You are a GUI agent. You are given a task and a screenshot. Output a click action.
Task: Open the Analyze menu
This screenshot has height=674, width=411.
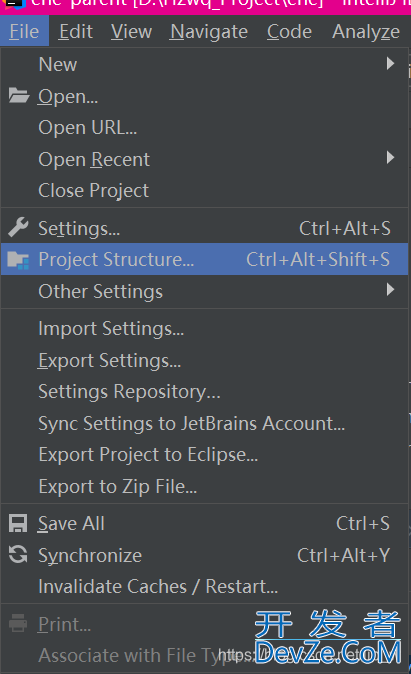(x=366, y=31)
